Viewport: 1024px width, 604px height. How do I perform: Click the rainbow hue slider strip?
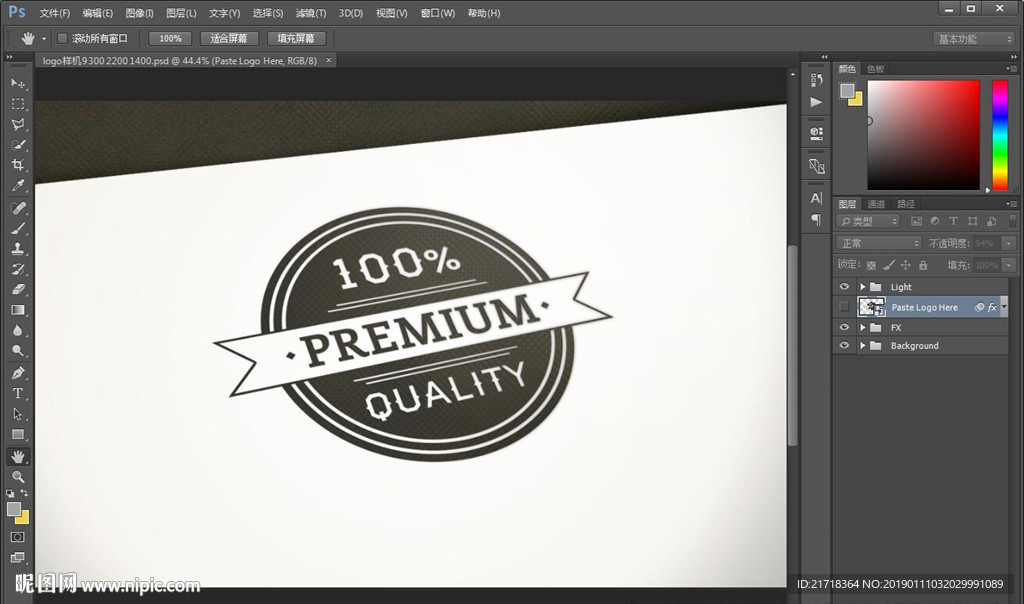pyautogui.click(x=999, y=134)
